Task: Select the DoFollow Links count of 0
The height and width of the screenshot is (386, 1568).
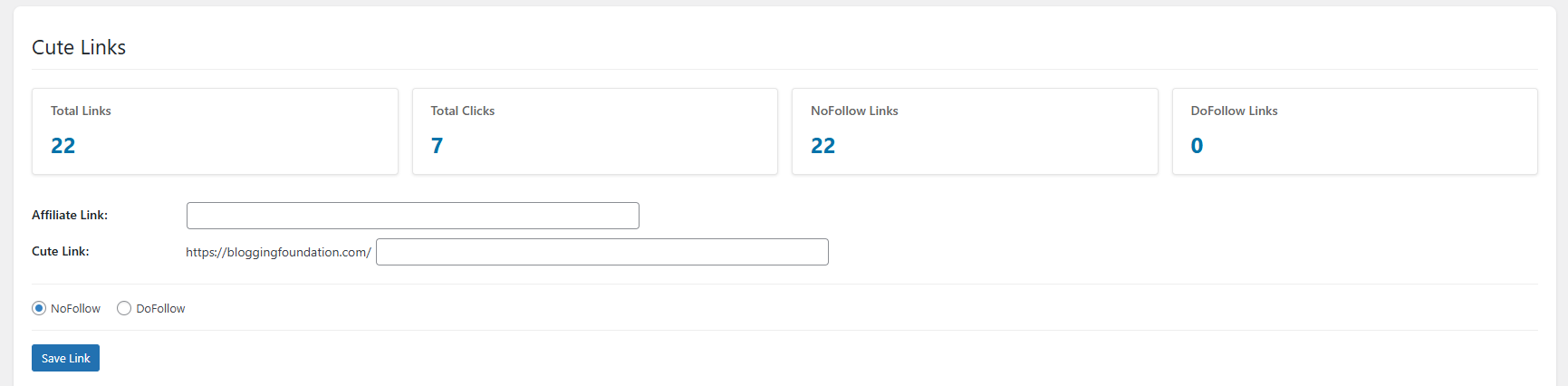Action: (1197, 146)
